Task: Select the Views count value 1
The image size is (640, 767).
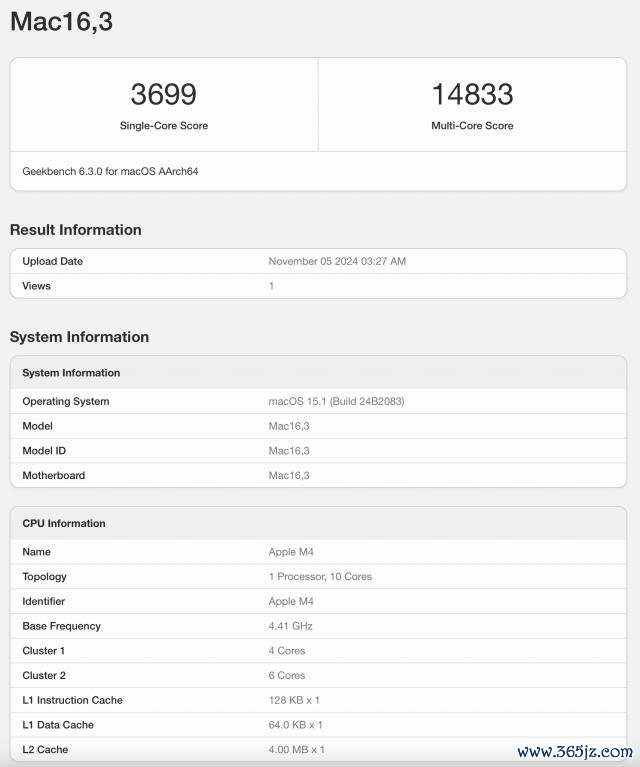Action: [x=271, y=286]
